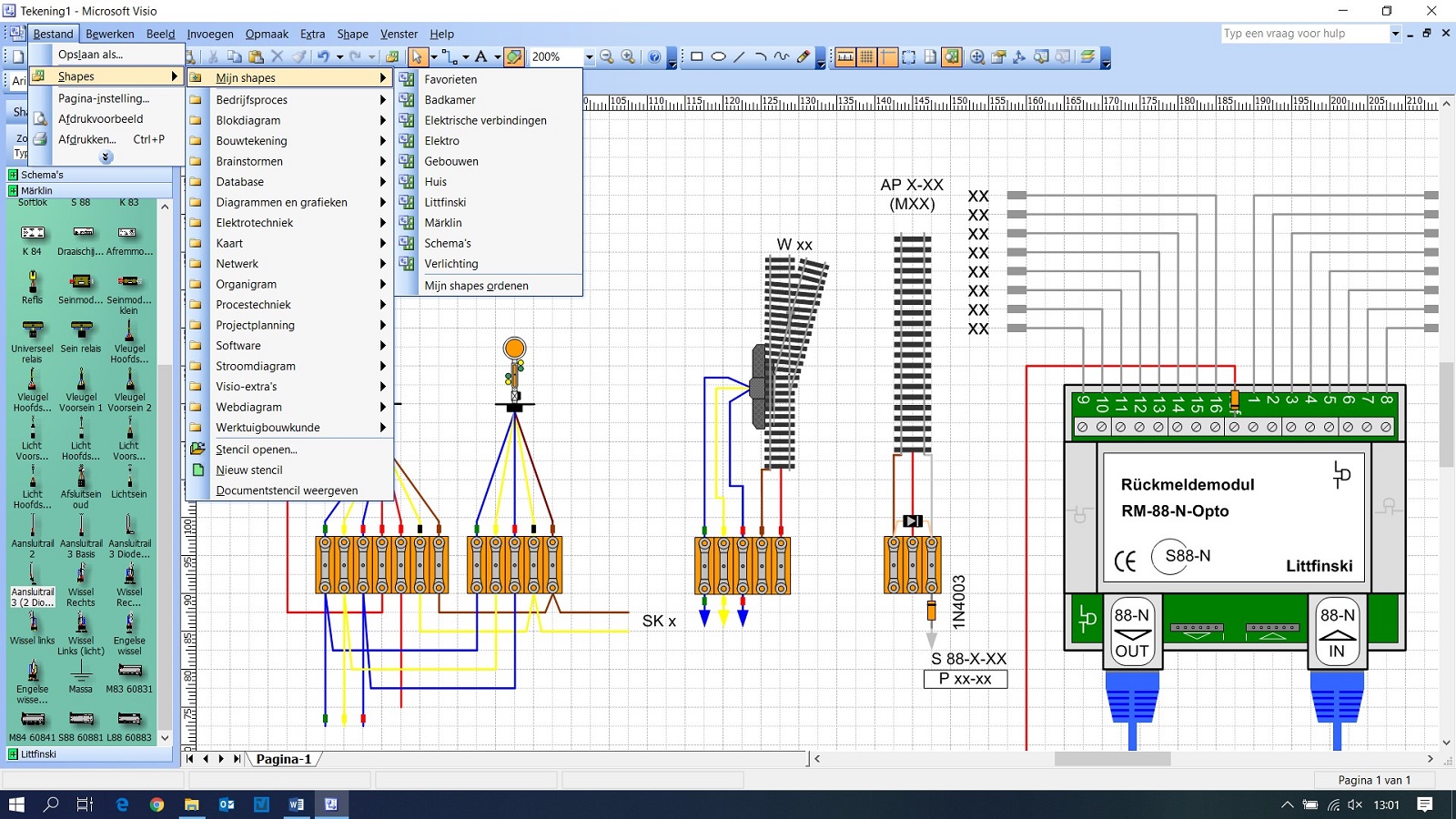The height and width of the screenshot is (819, 1456).
Task: Select the Pointer tool in the toolbar
Action: [417, 56]
